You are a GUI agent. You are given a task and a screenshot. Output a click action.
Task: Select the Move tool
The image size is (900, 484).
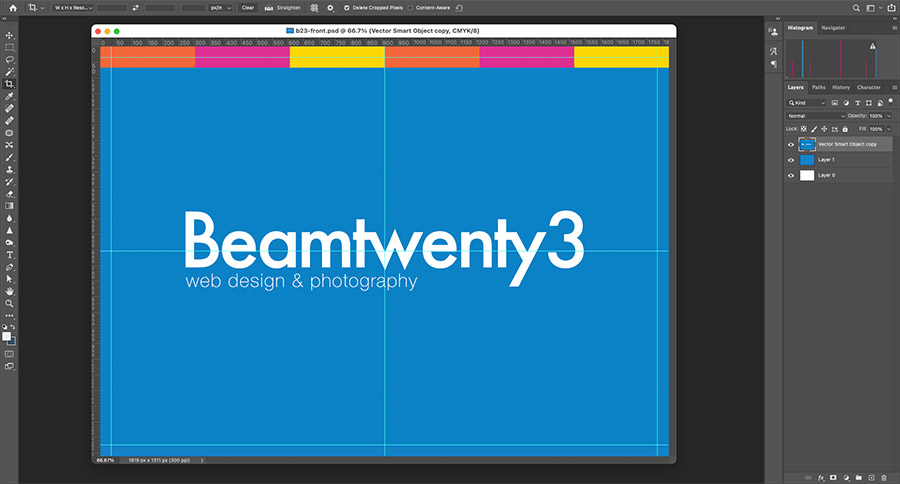point(9,35)
